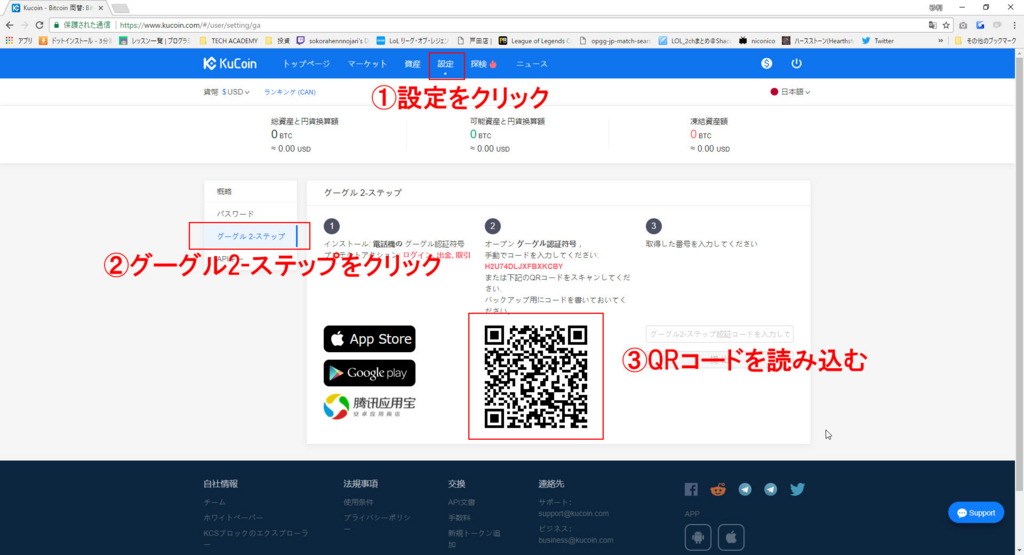Download the Apple app via the footer icon
The image size is (1024, 555).
(731, 537)
